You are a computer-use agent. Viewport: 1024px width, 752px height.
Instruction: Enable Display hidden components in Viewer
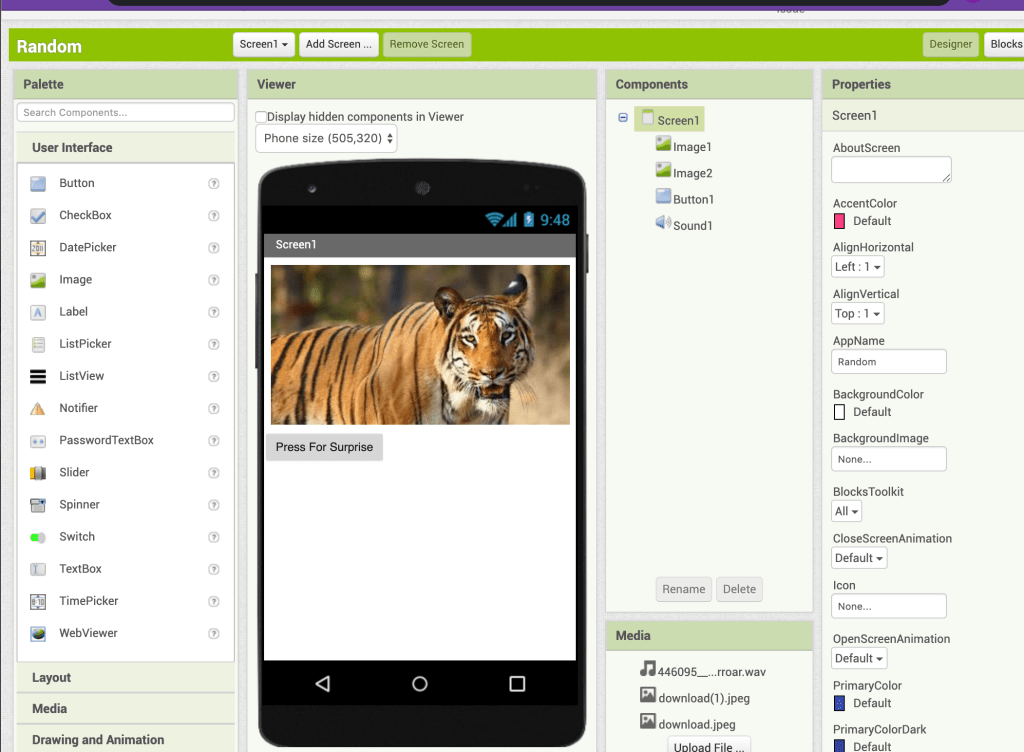click(262, 117)
